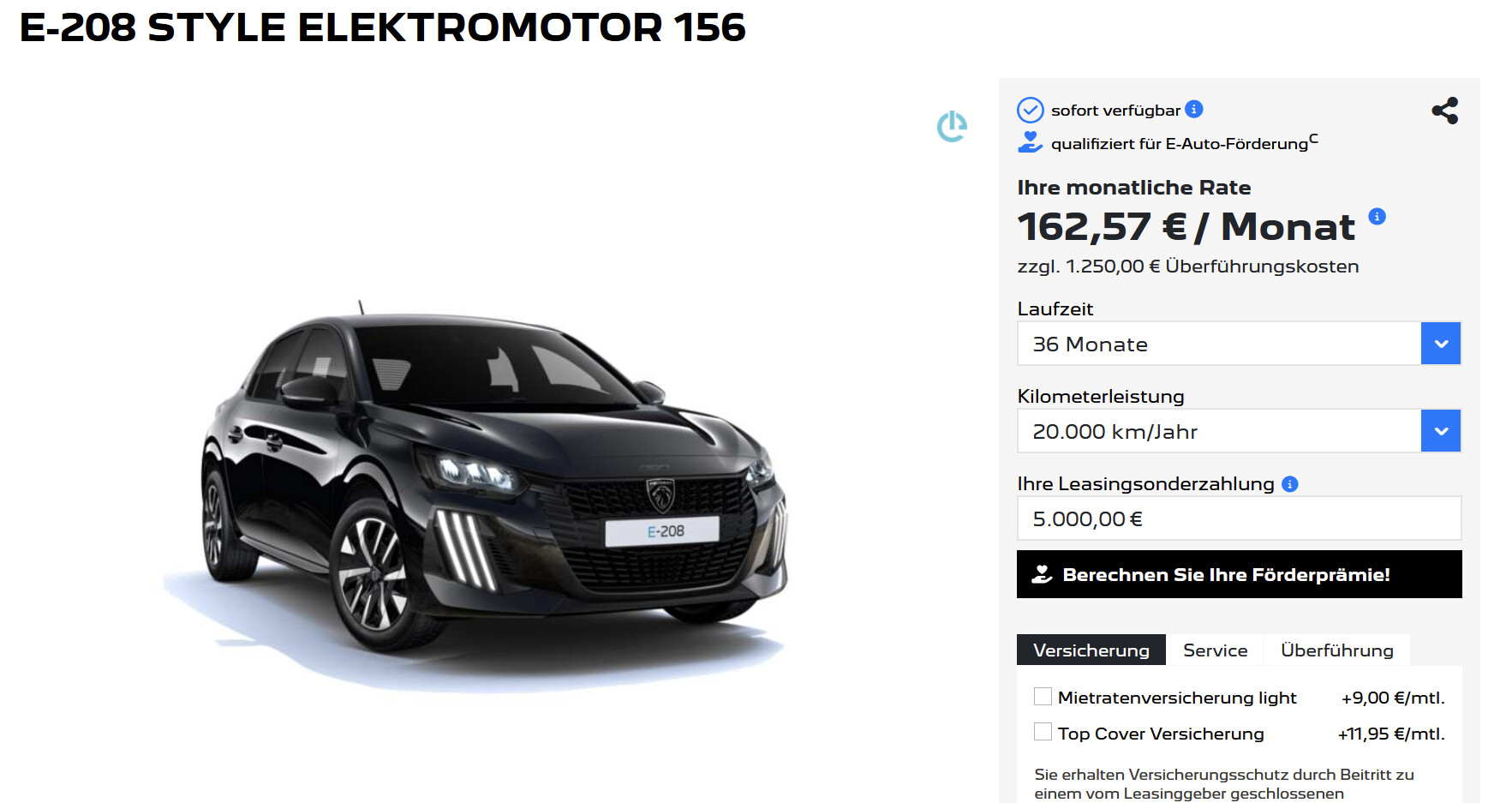Screen dimensions: 1512x803
Task: Click the info icon beside Leasingsonderzahlung
Action: tap(1289, 484)
